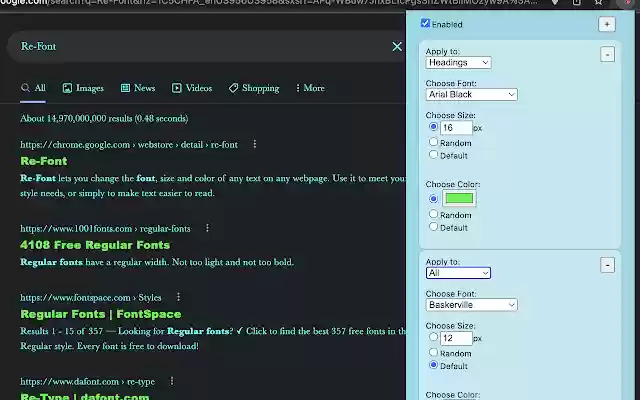Open the Re-Type | dafont.com result
Viewport: 640px width, 400px height.
coord(84,396)
